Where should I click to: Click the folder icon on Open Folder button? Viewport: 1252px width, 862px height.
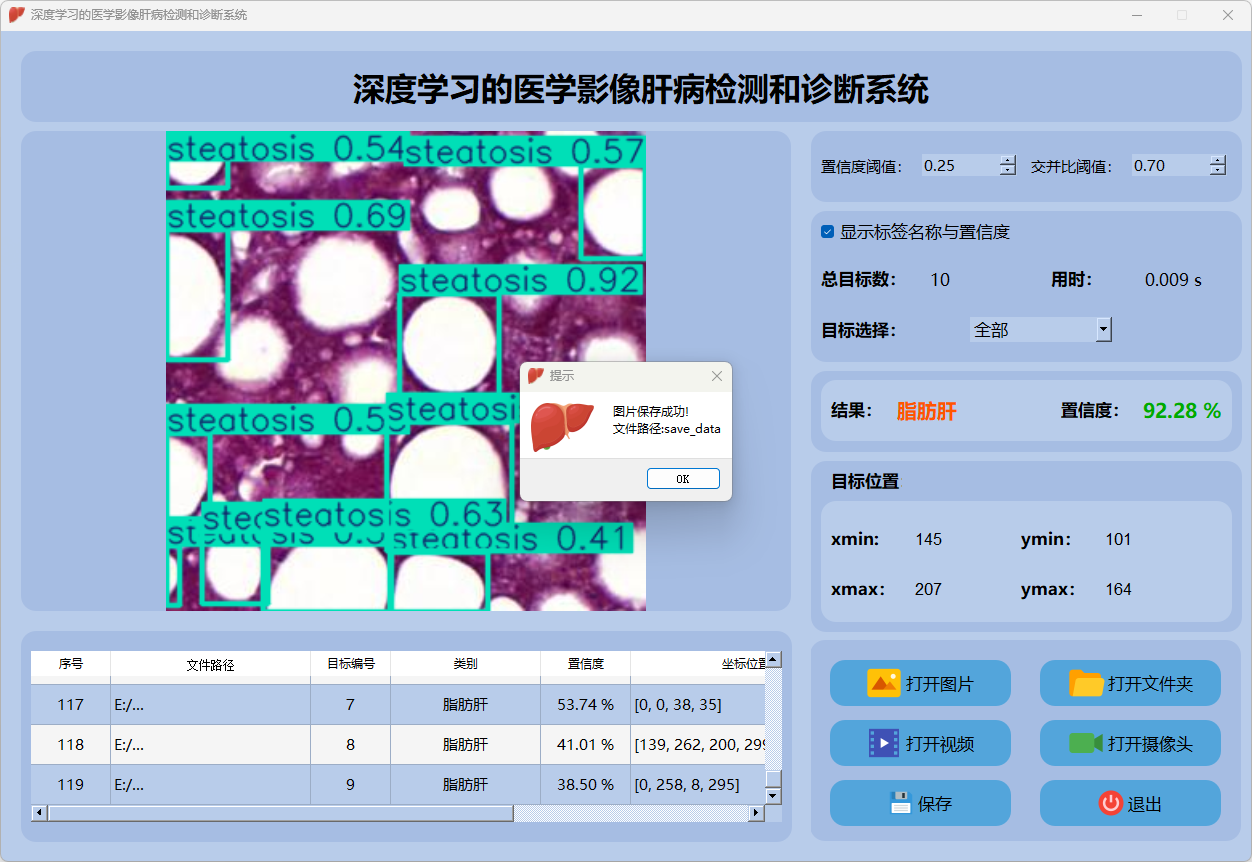[x=1086, y=684]
